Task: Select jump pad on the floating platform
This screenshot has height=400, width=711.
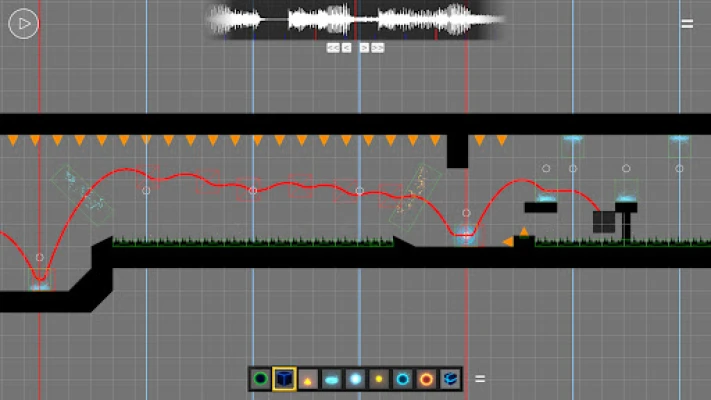Action: (x=546, y=198)
